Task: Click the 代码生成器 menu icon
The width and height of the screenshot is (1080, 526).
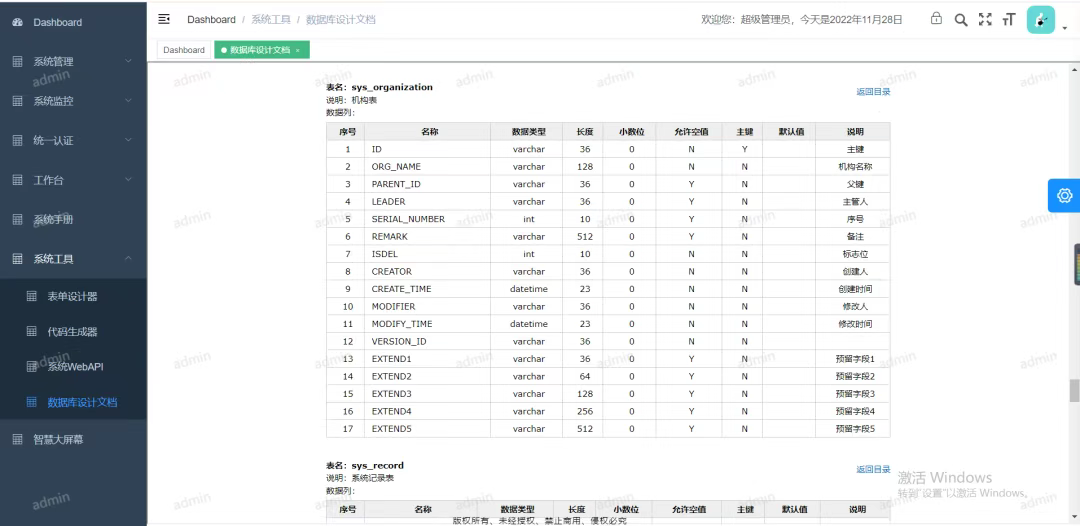Action: pyautogui.click(x=32, y=332)
